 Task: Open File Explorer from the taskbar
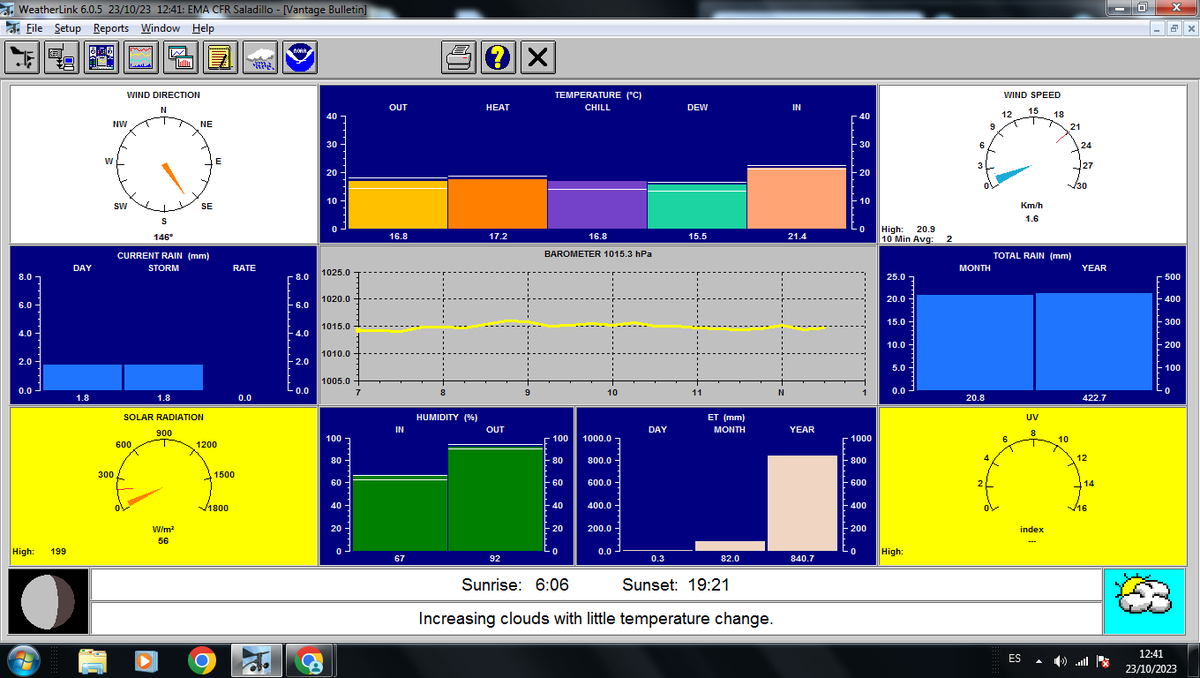[93, 660]
